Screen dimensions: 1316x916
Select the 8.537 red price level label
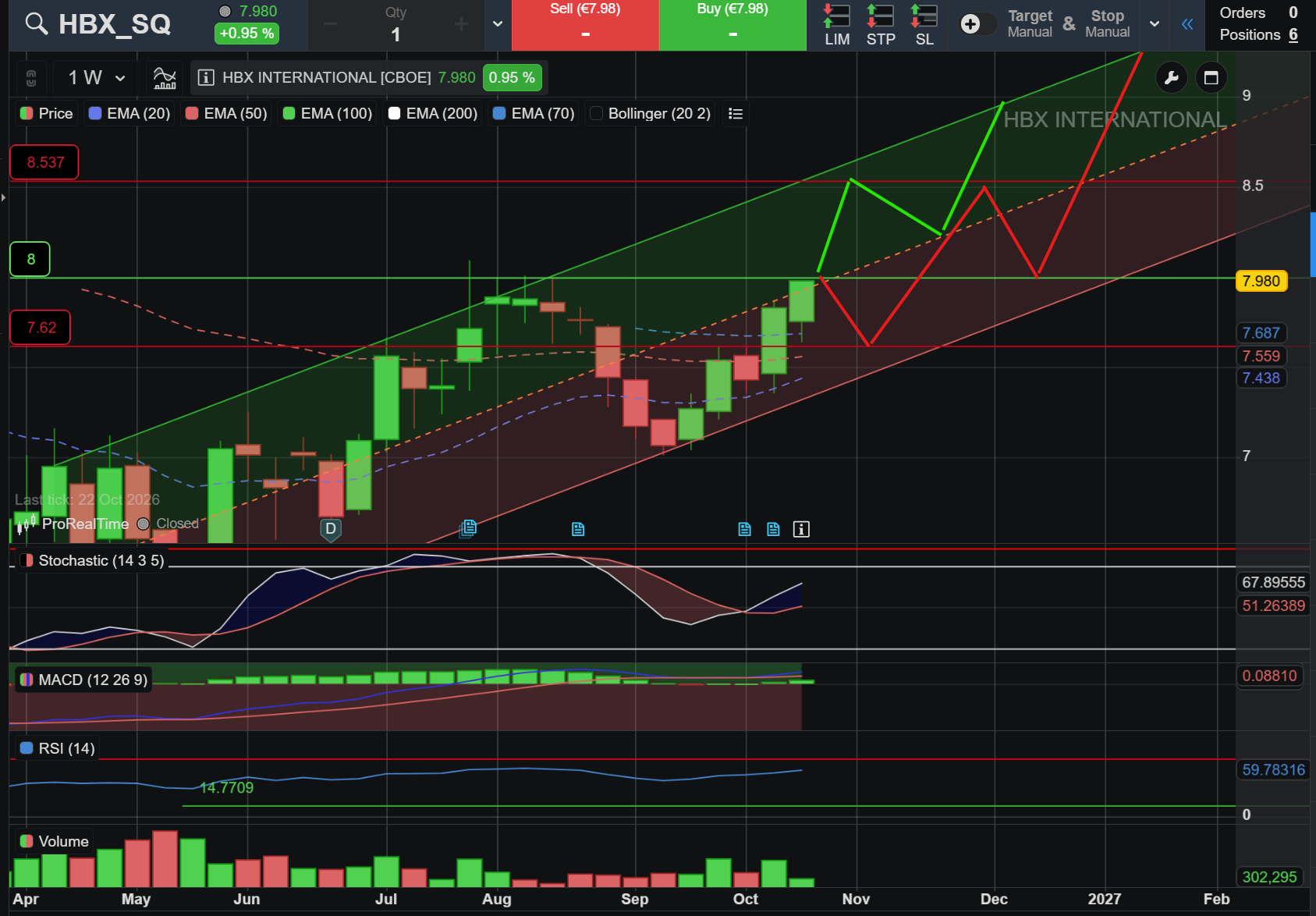click(44, 162)
